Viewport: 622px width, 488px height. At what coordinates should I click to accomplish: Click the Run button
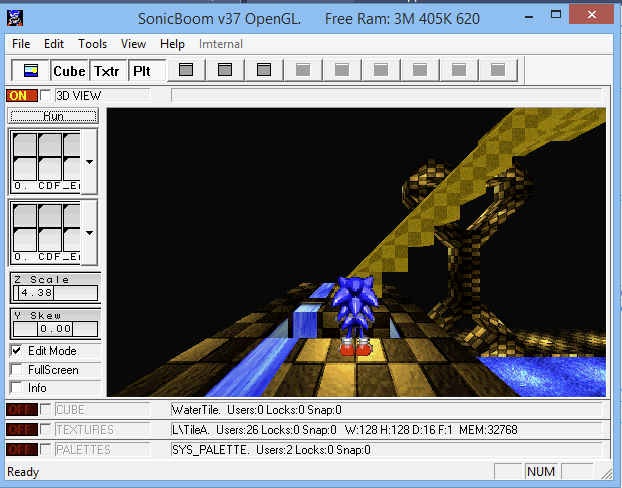pyautogui.click(x=53, y=116)
